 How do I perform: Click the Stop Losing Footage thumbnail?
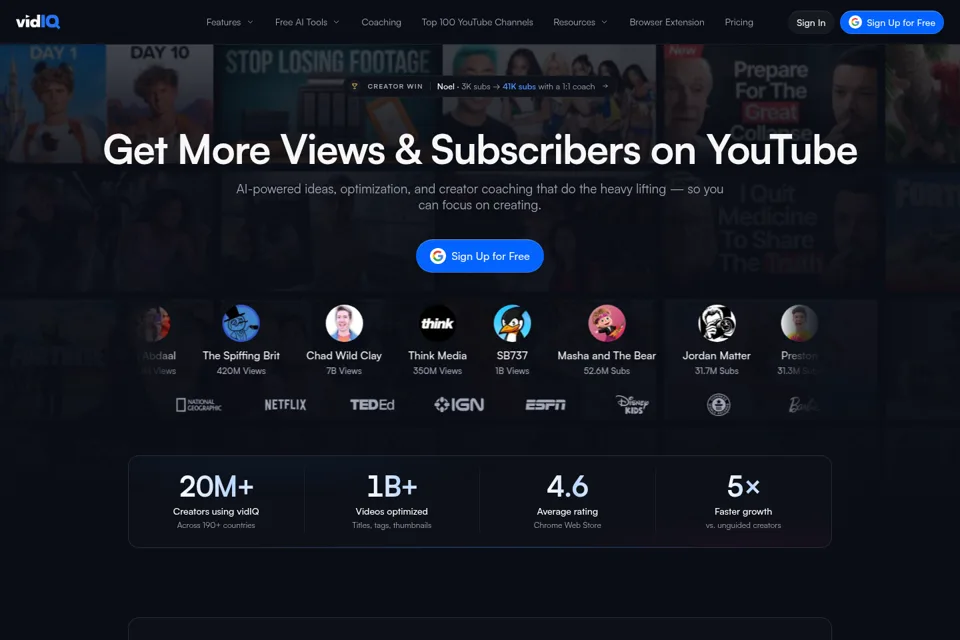(328, 104)
